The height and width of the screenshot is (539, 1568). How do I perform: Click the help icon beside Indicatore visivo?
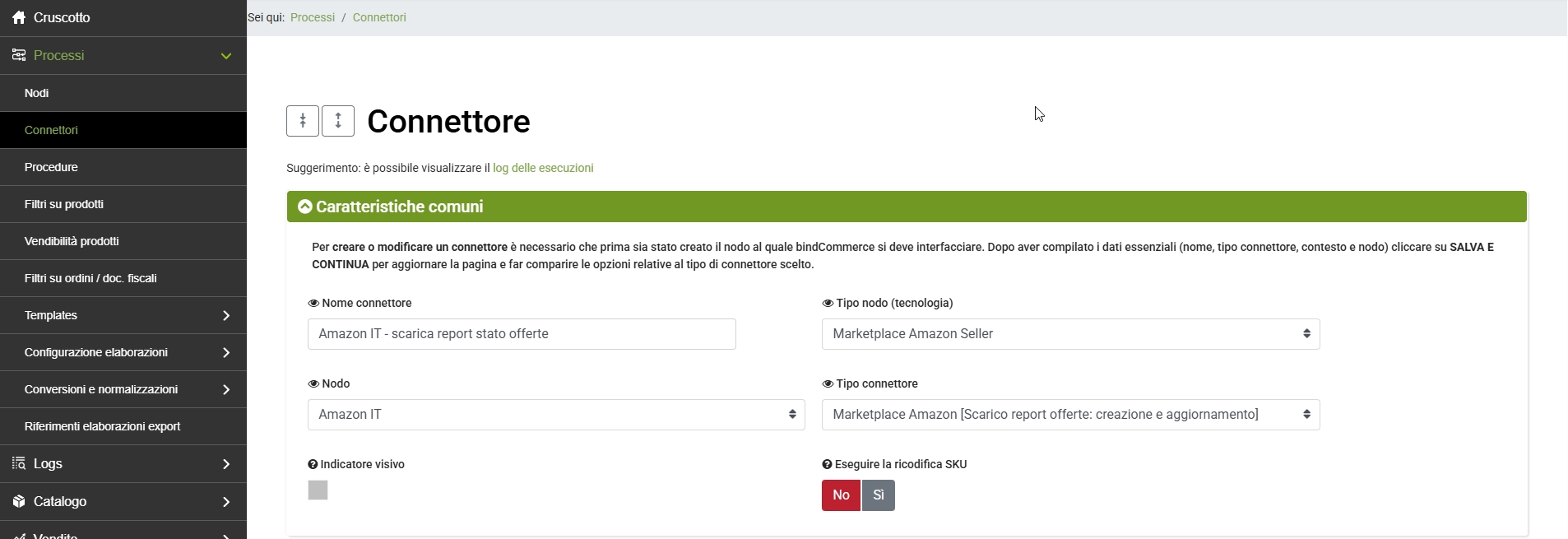(x=313, y=464)
